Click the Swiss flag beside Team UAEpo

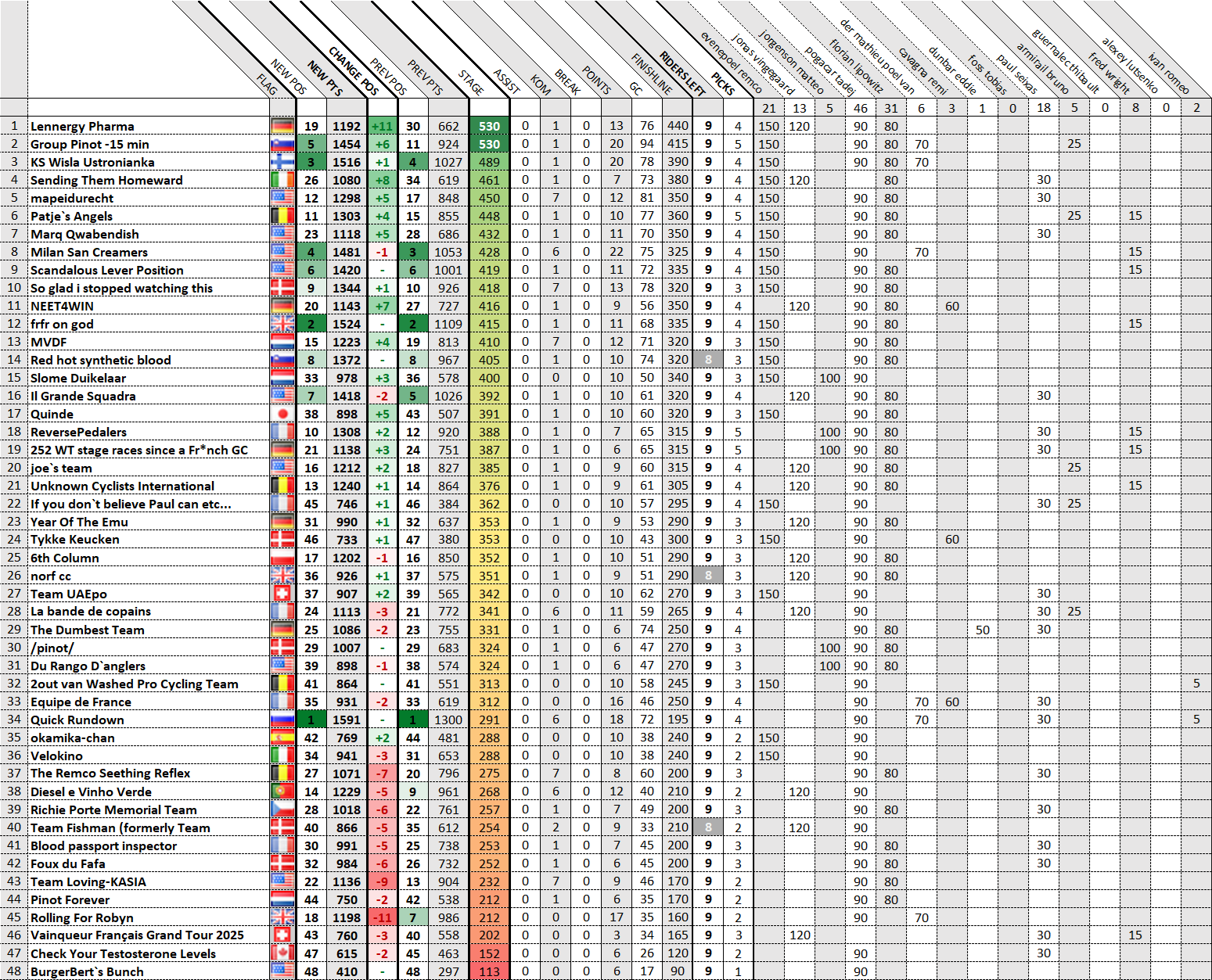(282, 594)
